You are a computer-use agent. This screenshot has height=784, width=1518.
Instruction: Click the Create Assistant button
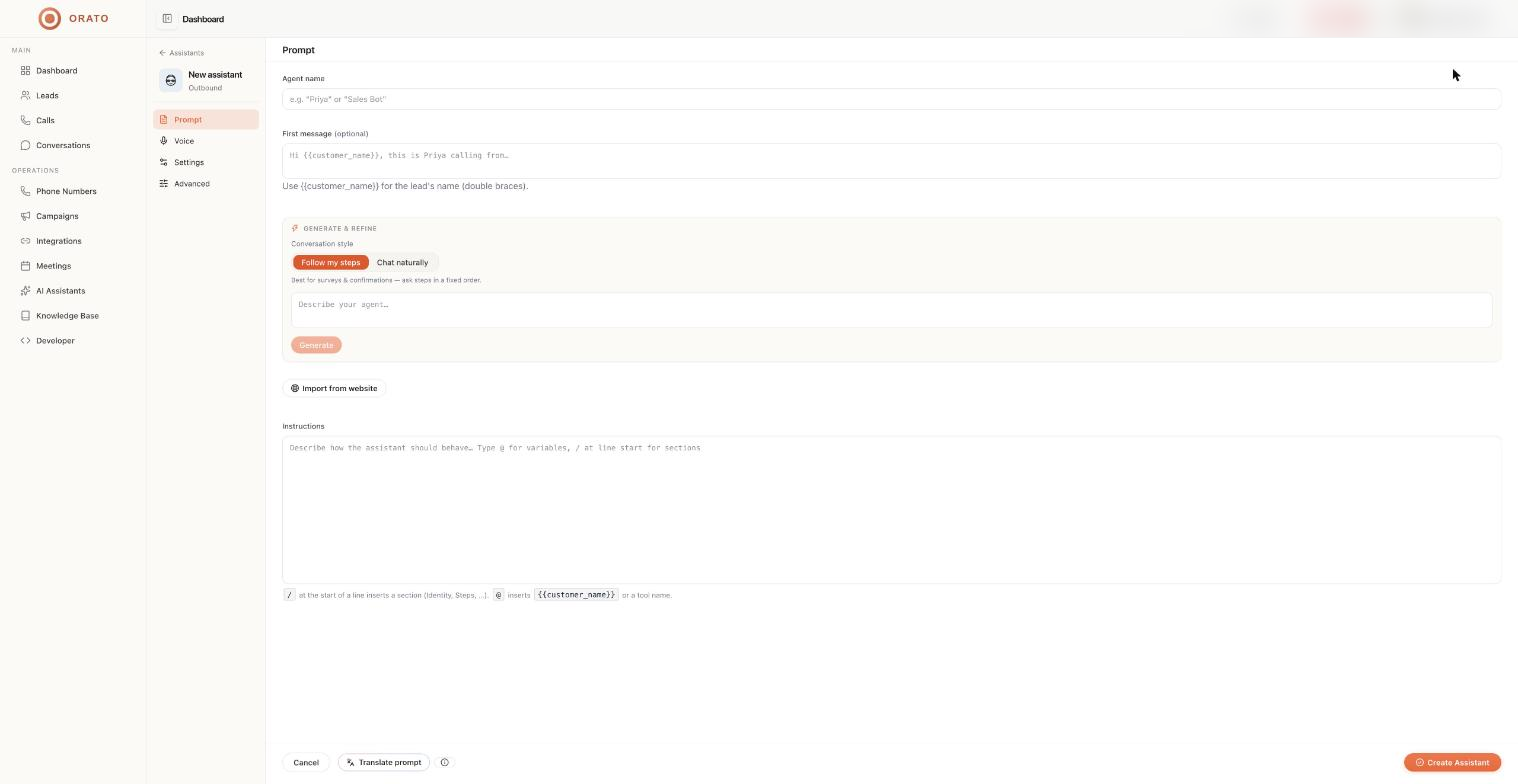[x=1452, y=762]
